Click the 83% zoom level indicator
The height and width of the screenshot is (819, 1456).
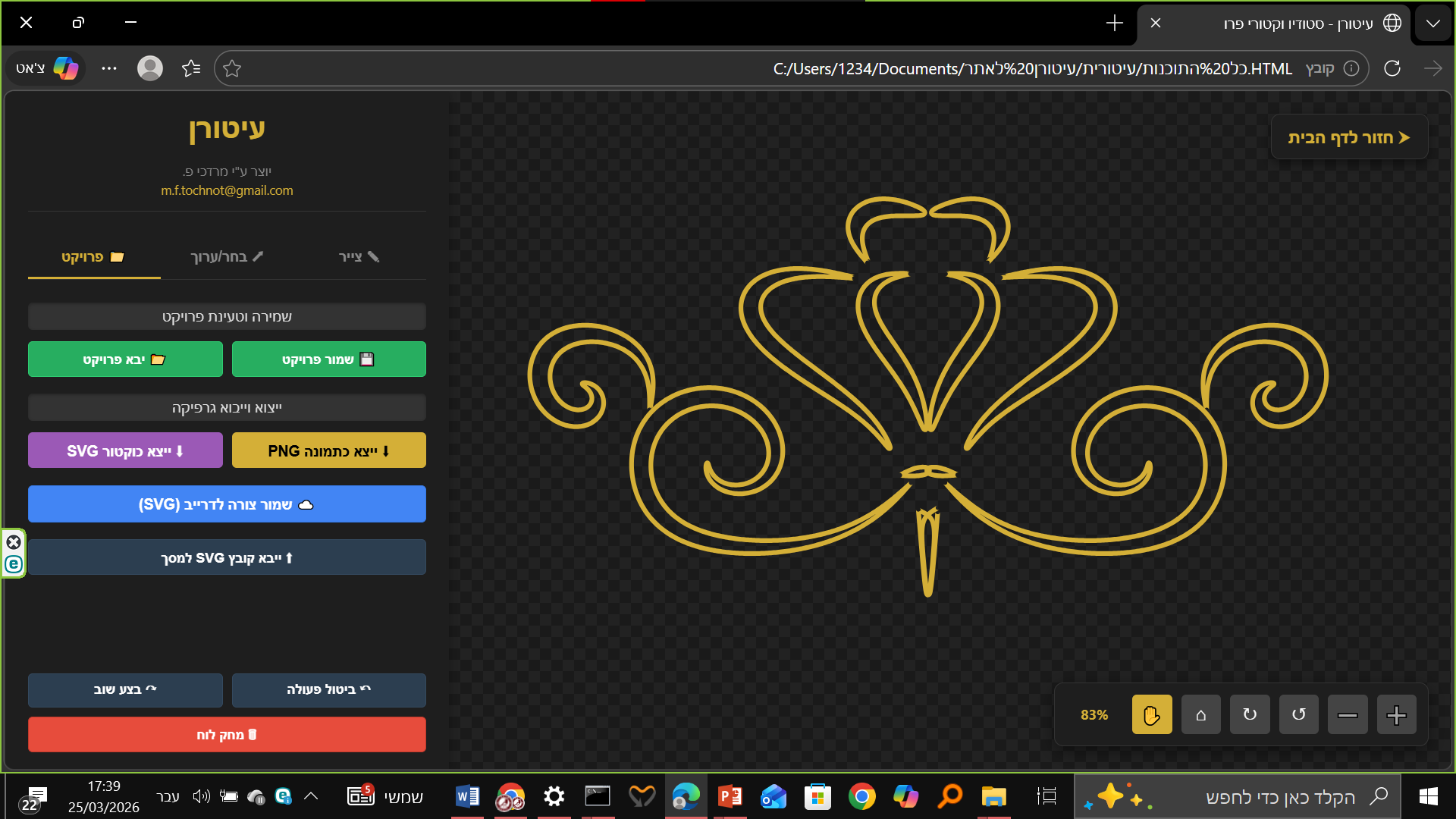(x=1094, y=714)
